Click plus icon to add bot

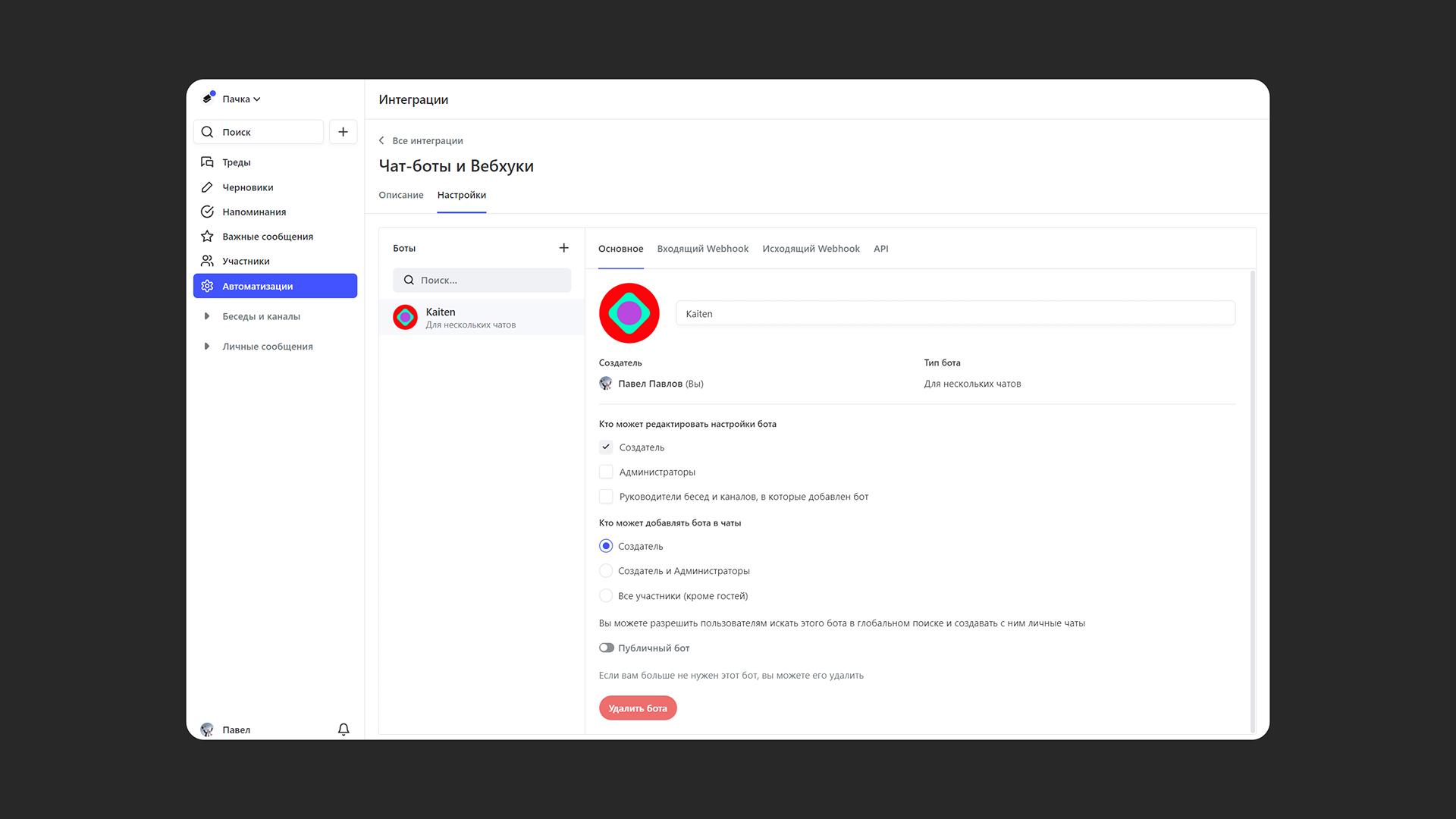563,248
